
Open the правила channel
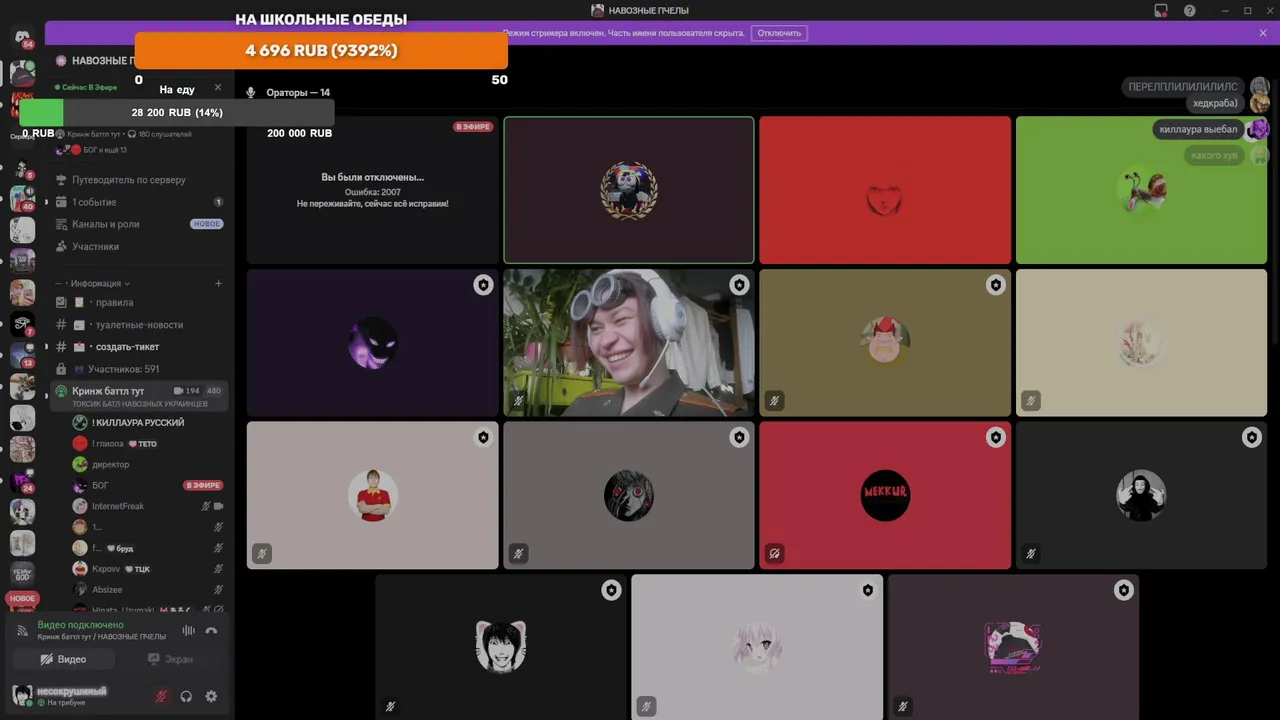[138, 302]
